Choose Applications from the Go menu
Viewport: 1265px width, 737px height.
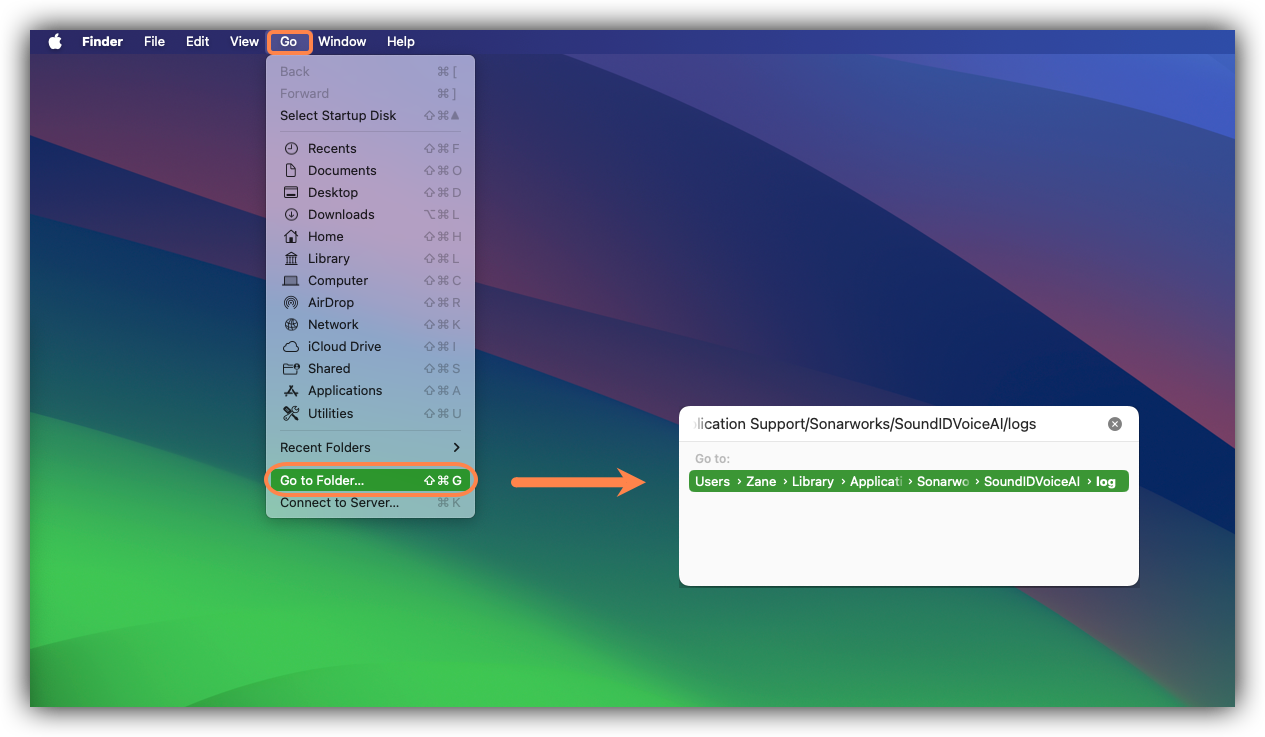(x=370, y=391)
